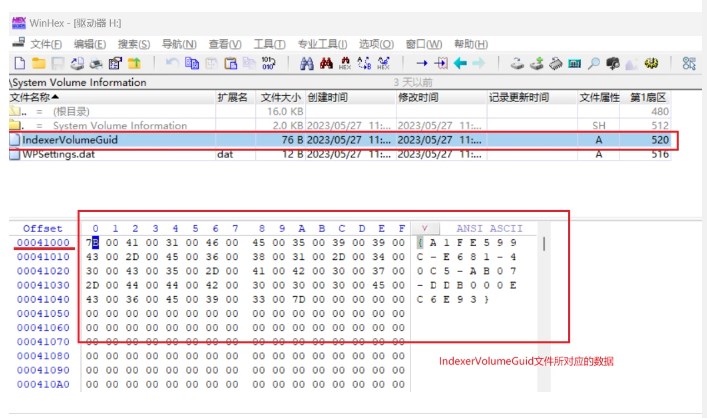The width and height of the screenshot is (707, 418).
Task: Click the yellow gear options icon
Action: 651,64
